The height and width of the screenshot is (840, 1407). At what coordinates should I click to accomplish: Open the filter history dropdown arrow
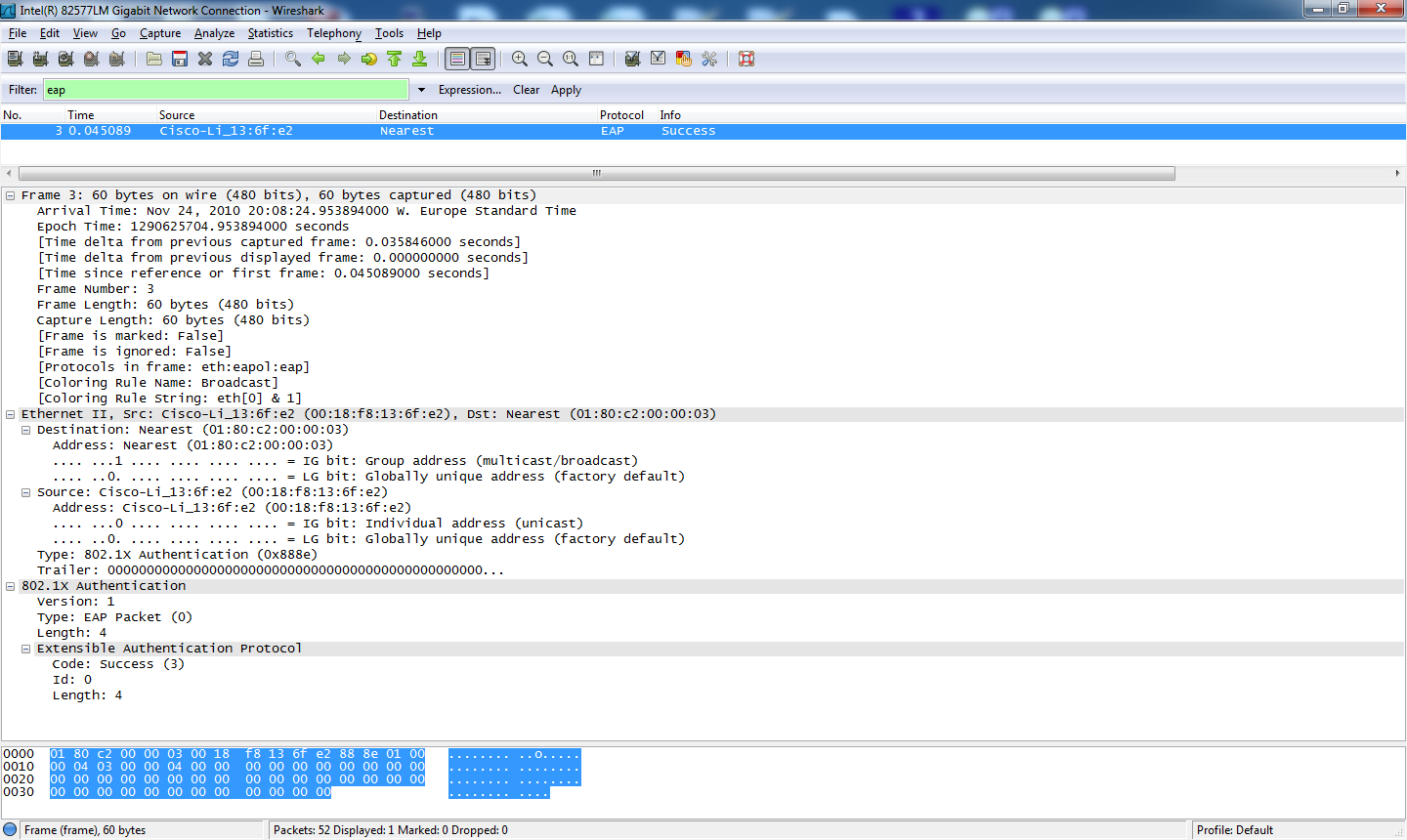click(421, 90)
